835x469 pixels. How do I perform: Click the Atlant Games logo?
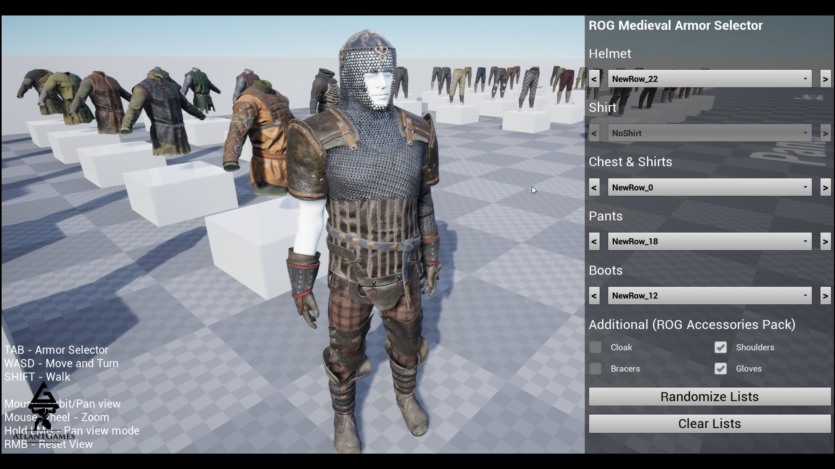coord(44,412)
